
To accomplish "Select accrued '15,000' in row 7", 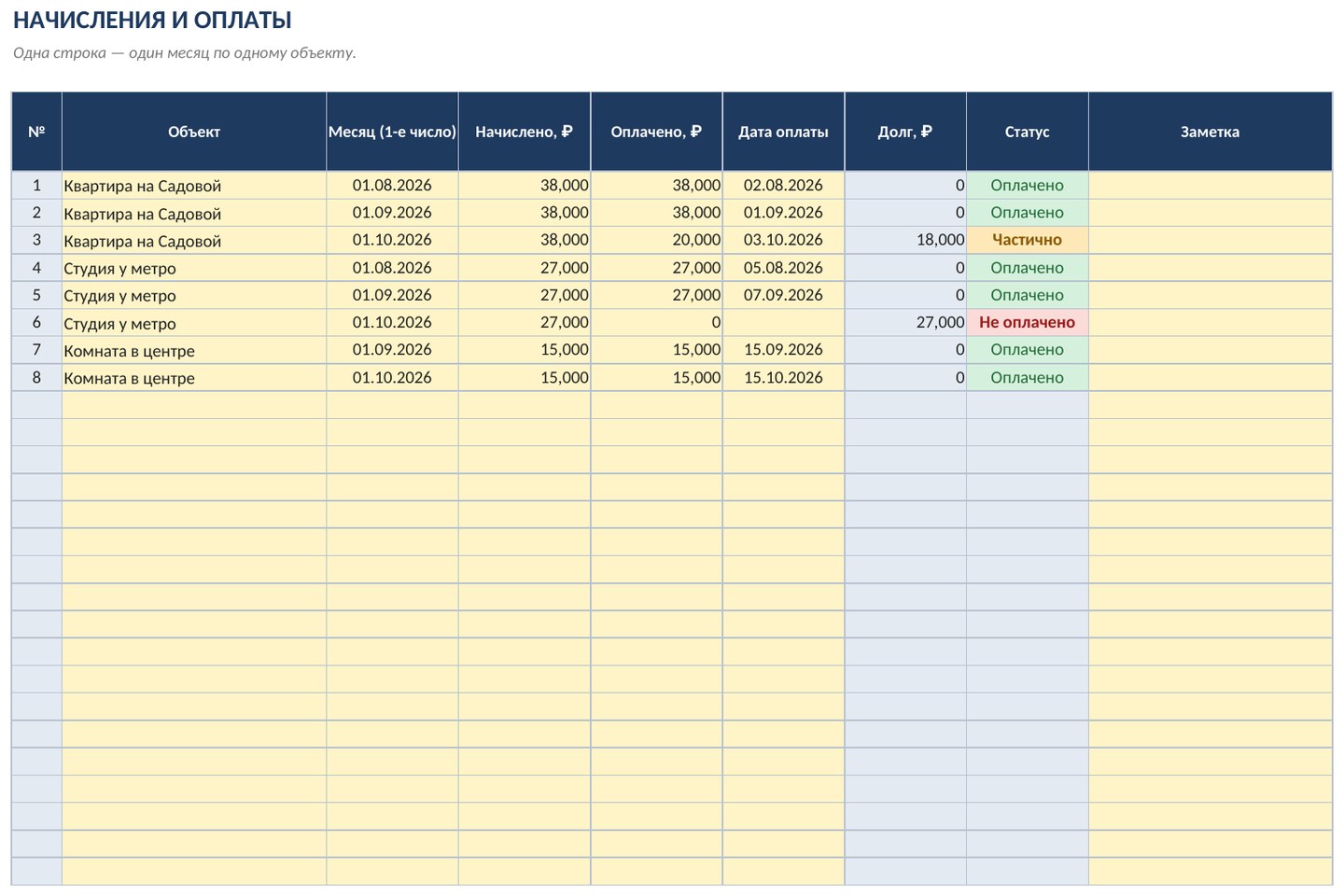I will tap(525, 350).
